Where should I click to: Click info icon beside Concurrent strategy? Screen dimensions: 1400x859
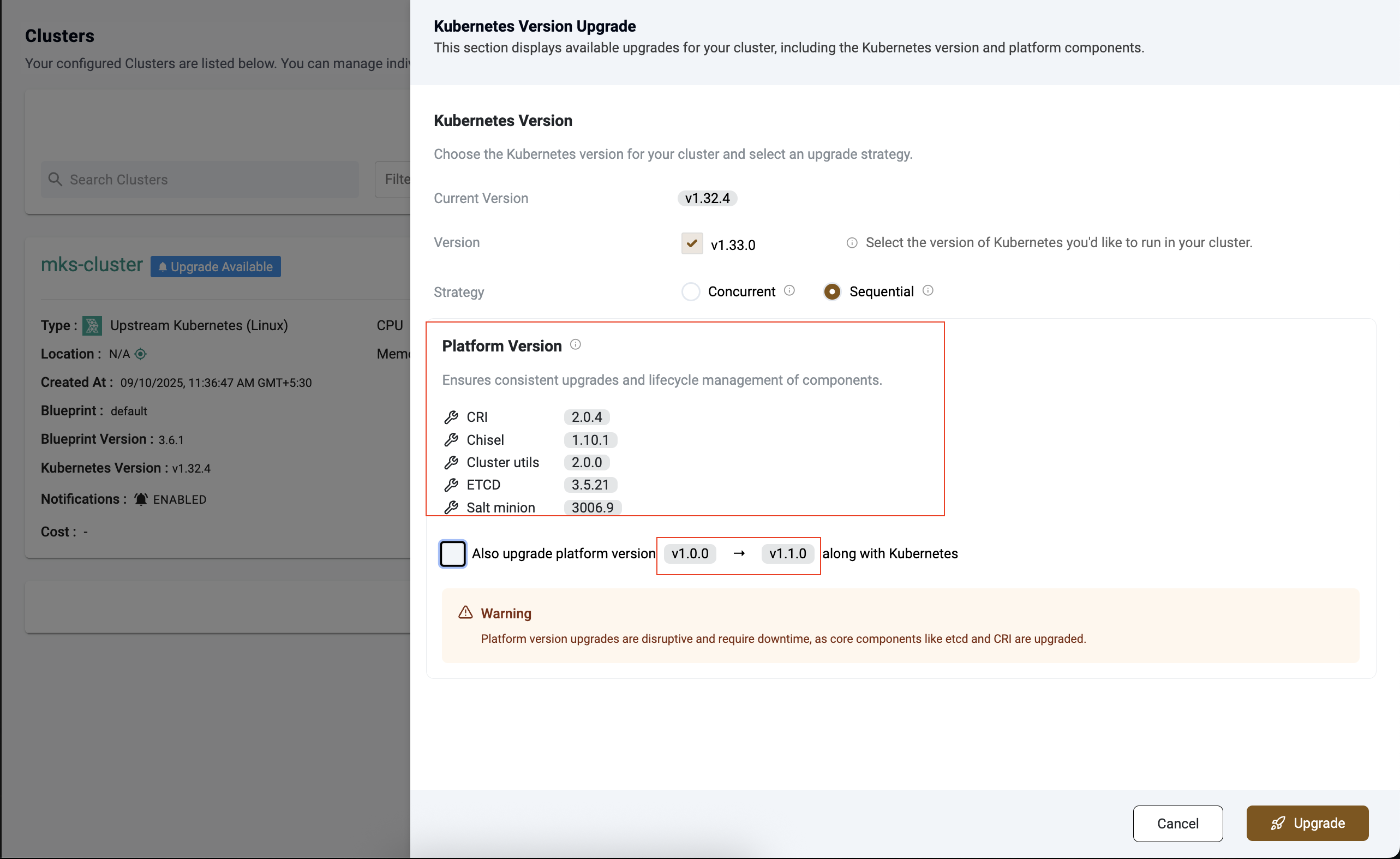click(x=789, y=290)
